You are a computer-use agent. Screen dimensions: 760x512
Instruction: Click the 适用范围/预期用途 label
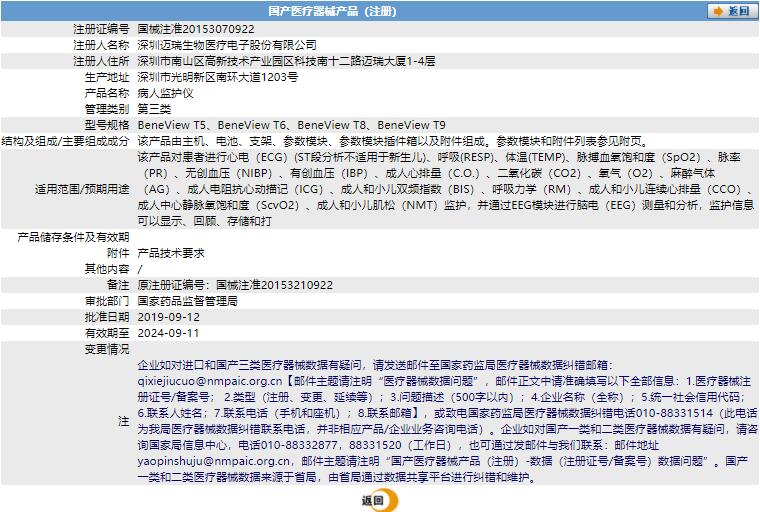click(x=82, y=189)
